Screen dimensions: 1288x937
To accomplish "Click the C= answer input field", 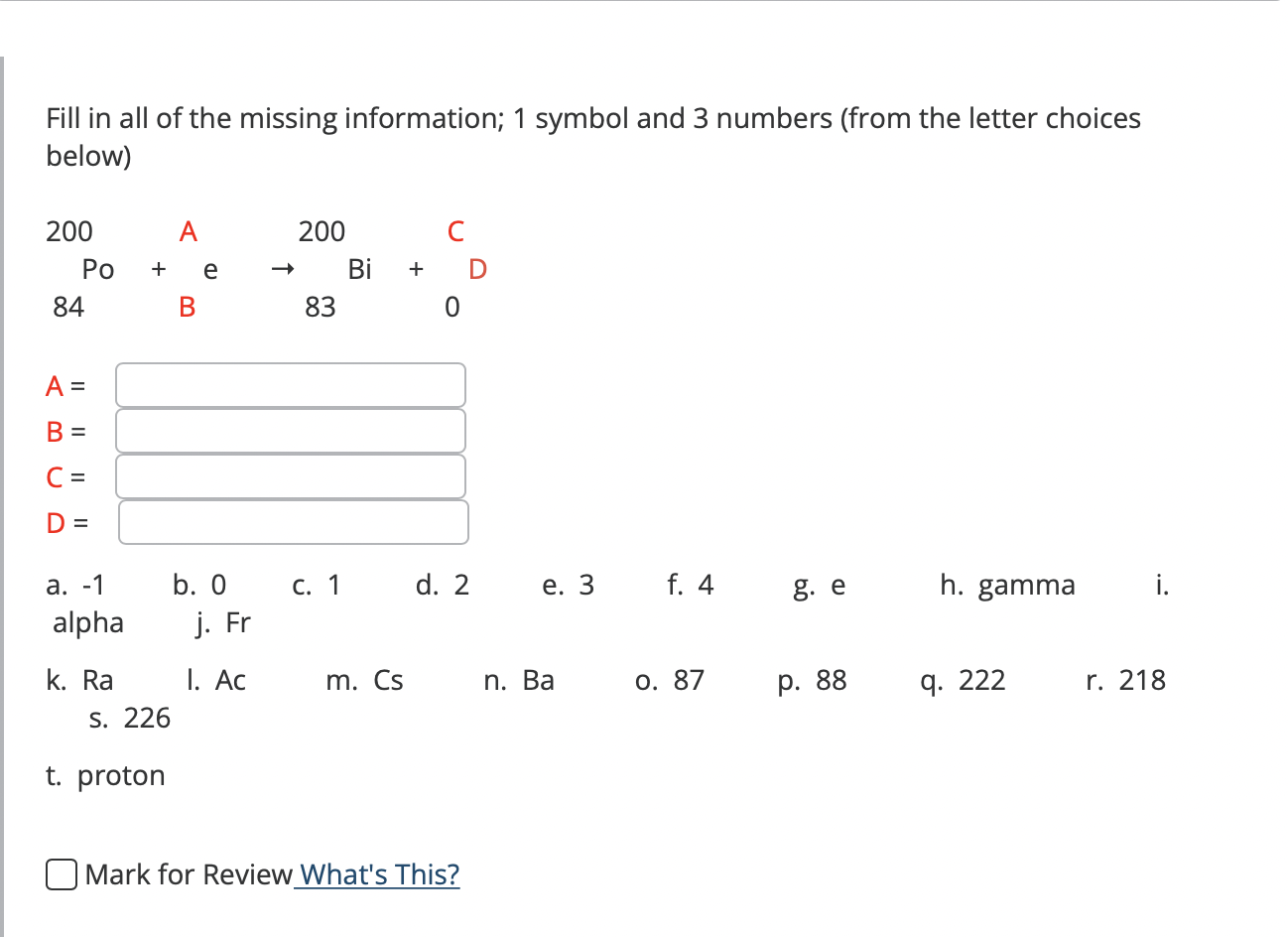I will (x=290, y=476).
